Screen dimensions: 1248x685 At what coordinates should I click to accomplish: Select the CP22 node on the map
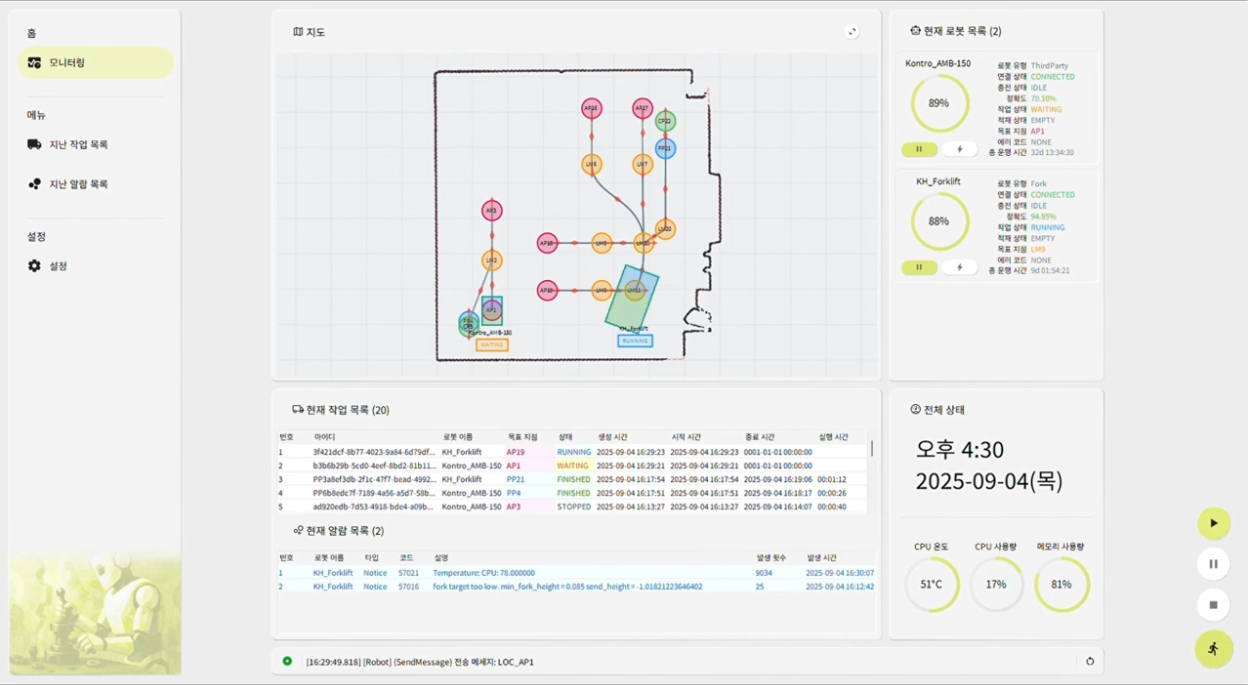[x=665, y=121]
